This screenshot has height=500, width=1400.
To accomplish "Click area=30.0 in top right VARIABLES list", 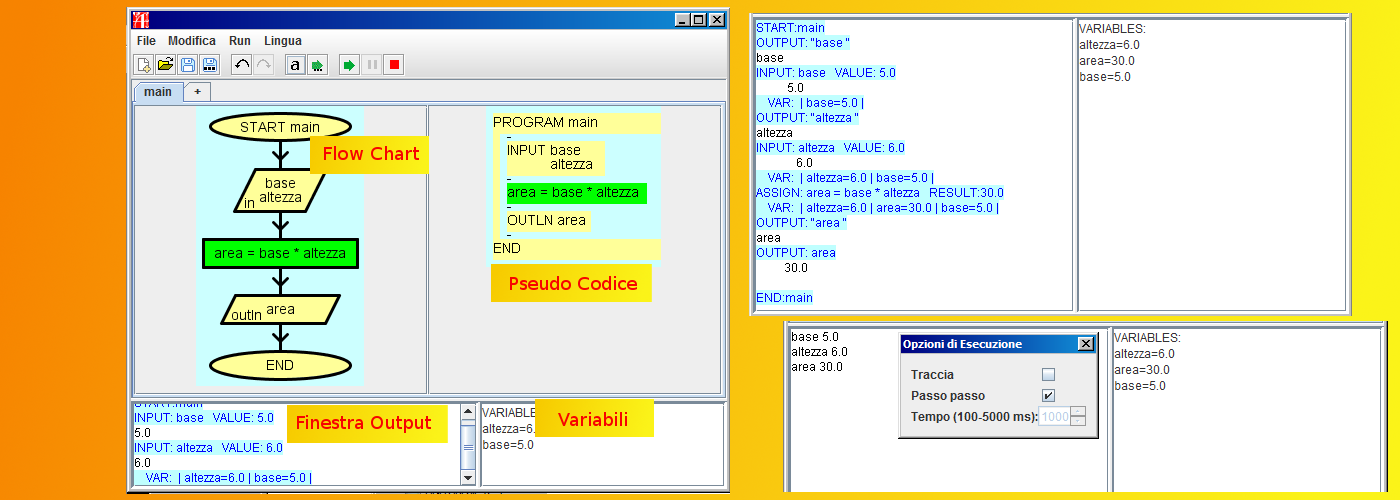I will [x=1107, y=61].
